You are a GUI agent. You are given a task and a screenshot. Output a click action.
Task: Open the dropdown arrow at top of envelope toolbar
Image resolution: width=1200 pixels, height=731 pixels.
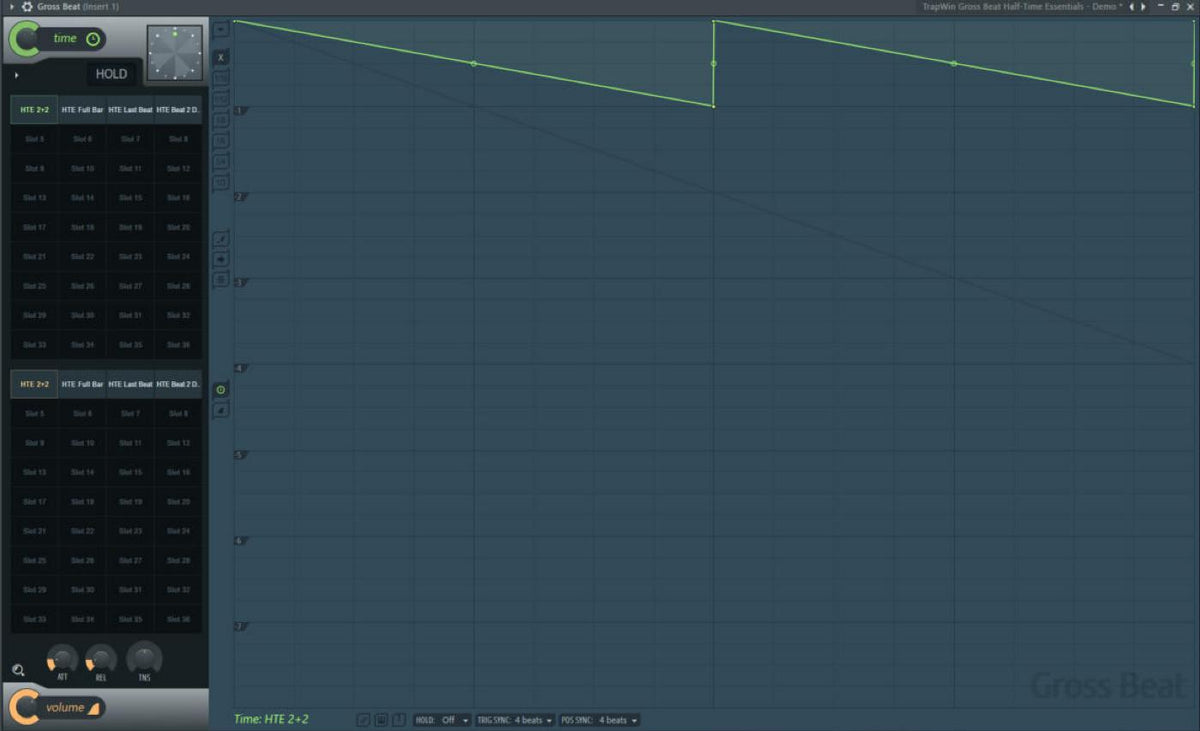pos(221,28)
